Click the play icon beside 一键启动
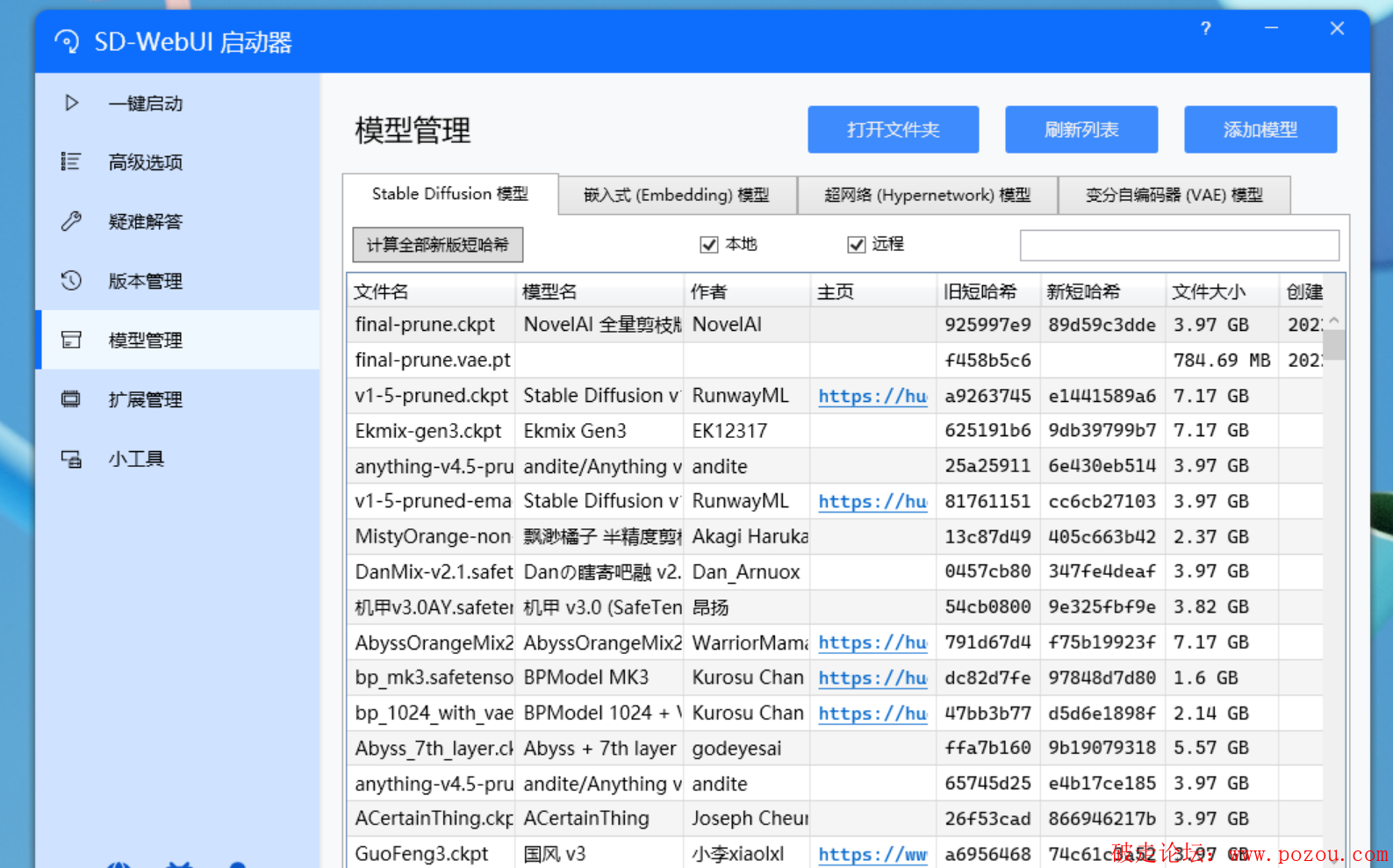Image resolution: width=1393 pixels, height=868 pixels. [x=72, y=103]
